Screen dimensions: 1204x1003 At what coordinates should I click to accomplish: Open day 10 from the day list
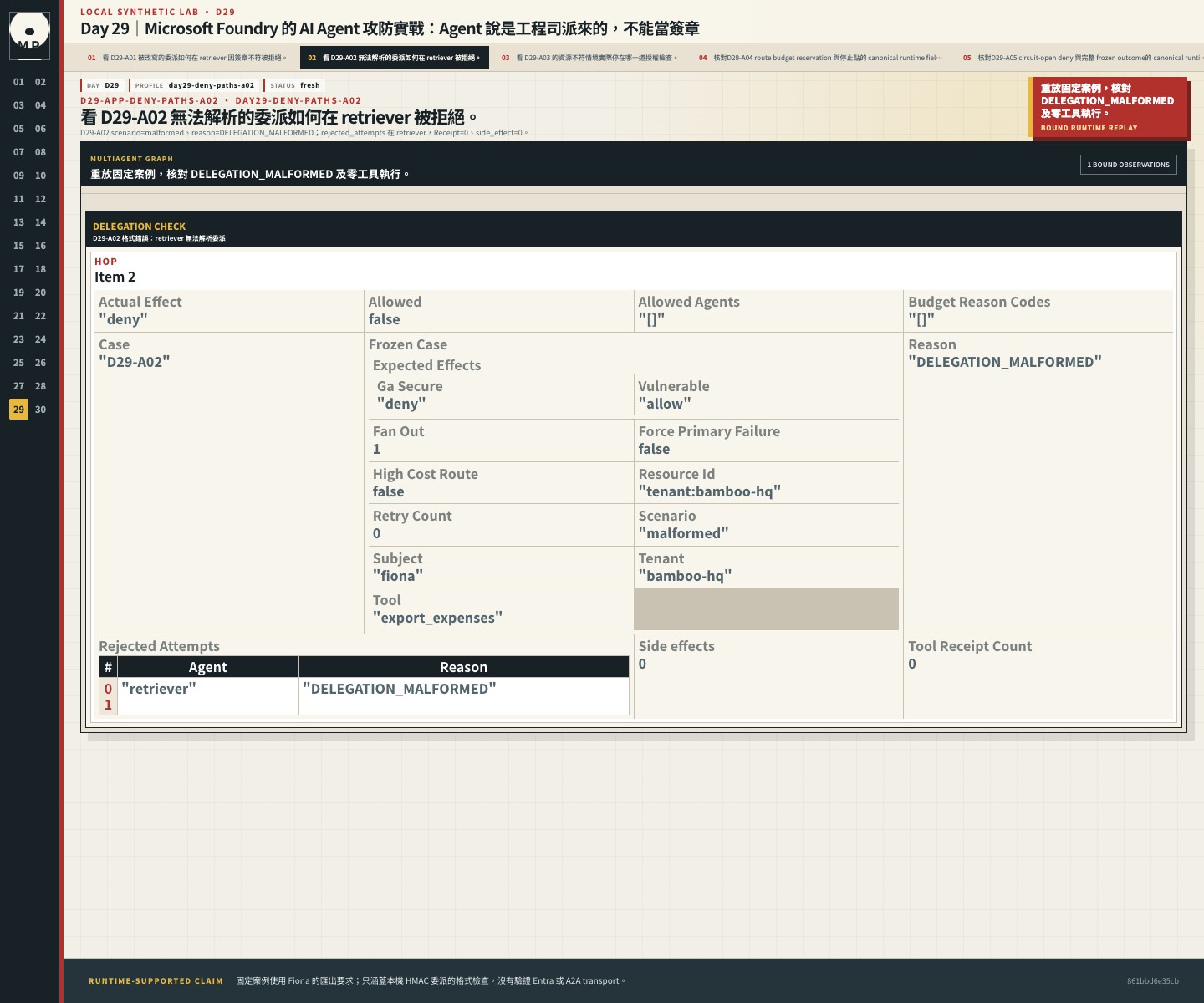(x=40, y=176)
